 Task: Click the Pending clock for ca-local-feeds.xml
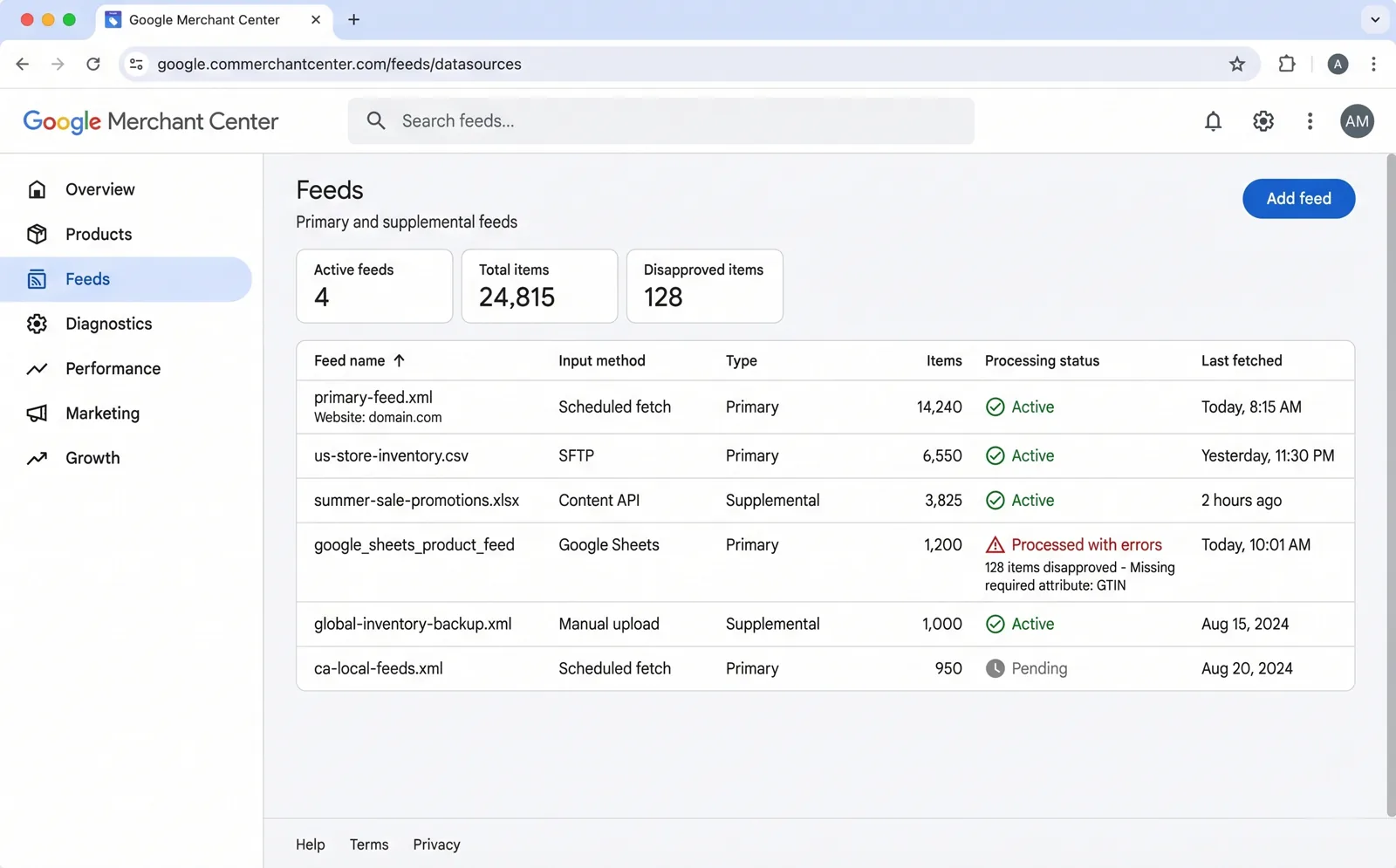point(995,668)
